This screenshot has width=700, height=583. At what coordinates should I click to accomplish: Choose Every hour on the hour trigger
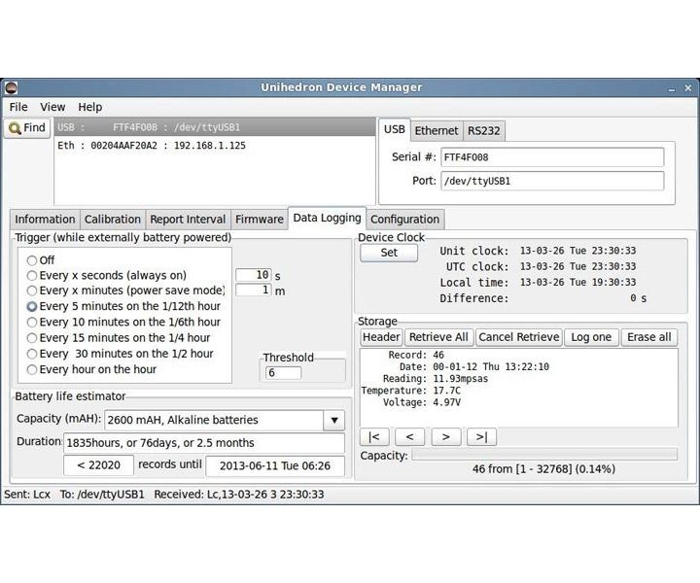coord(33,369)
